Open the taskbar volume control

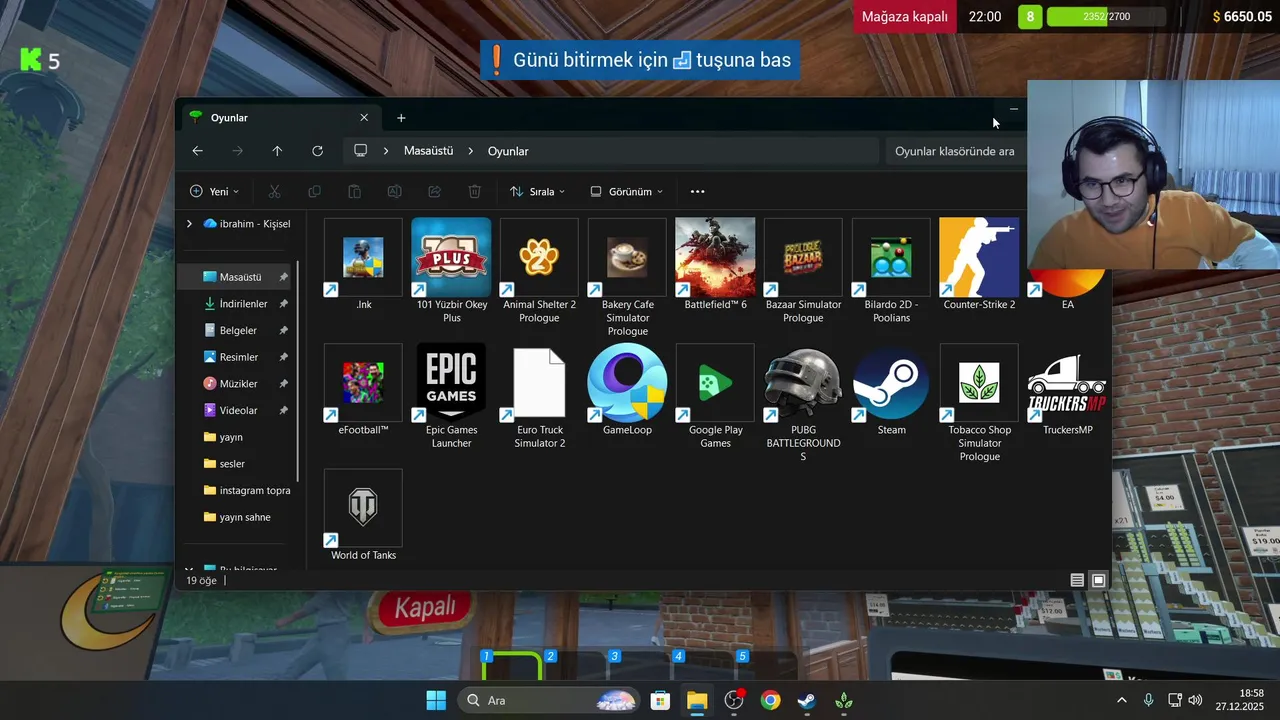coord(1195,700)
